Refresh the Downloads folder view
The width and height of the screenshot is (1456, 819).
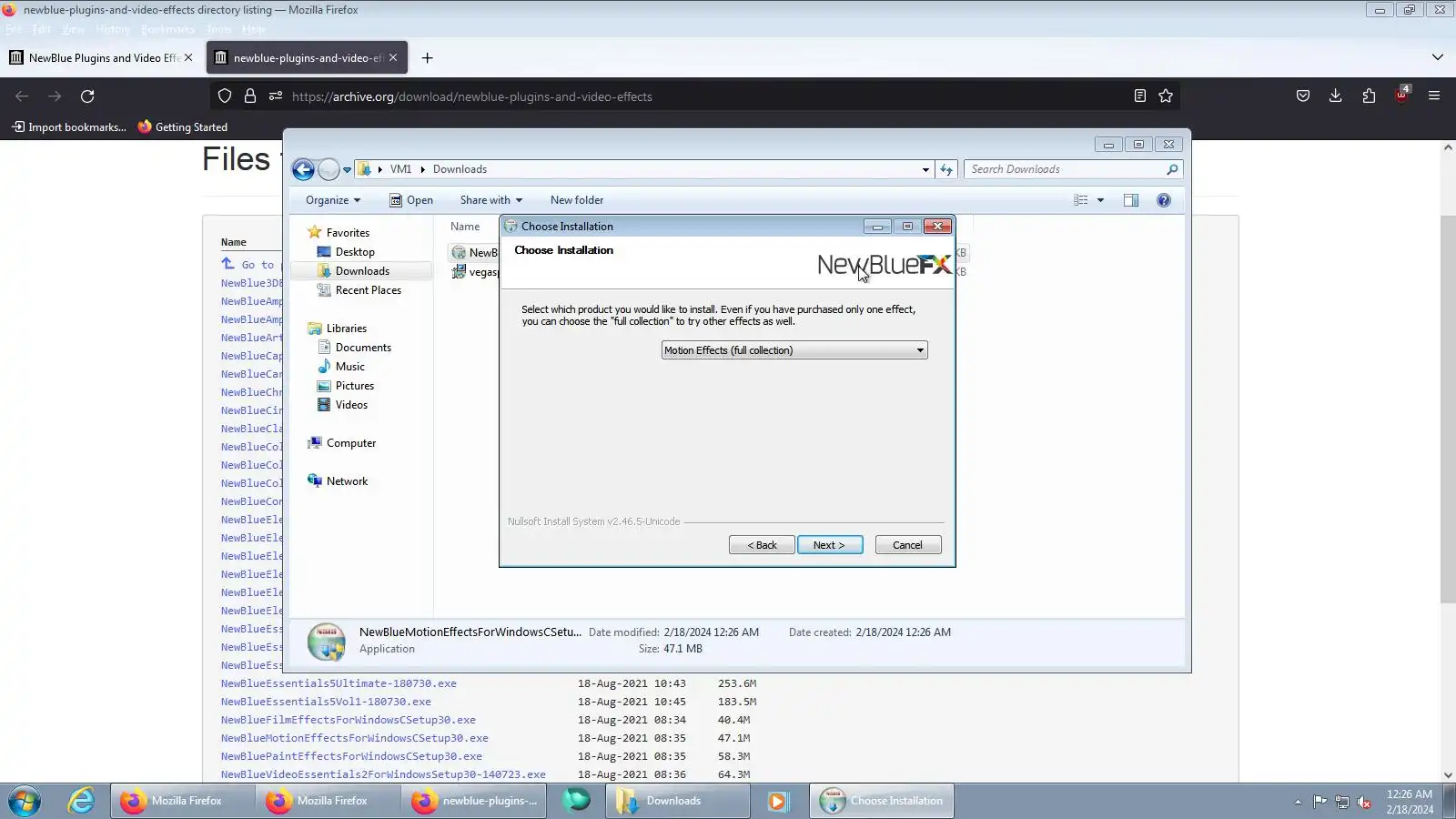(946, 170)
